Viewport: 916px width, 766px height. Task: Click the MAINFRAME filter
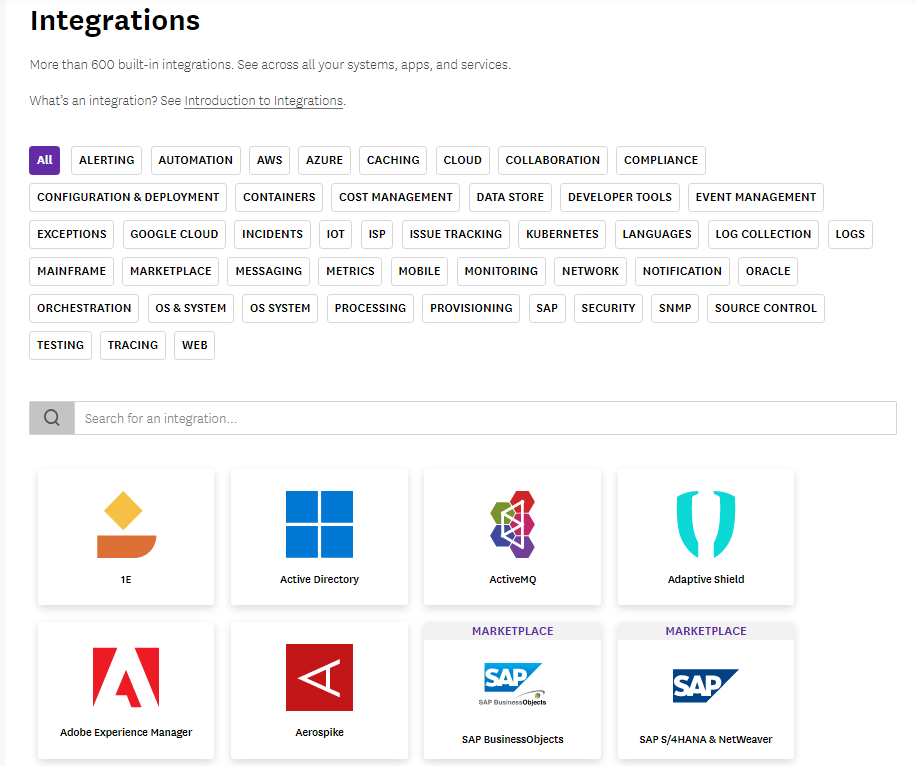[x=71, y=271]
